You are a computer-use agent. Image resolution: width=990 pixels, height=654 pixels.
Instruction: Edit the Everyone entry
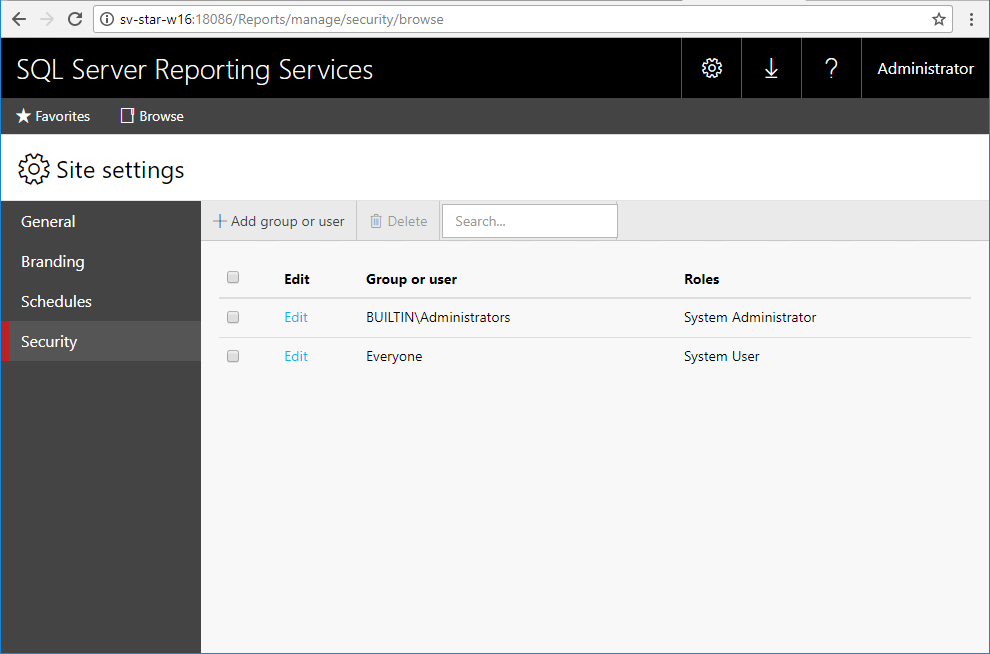click(x=295, y=356)
